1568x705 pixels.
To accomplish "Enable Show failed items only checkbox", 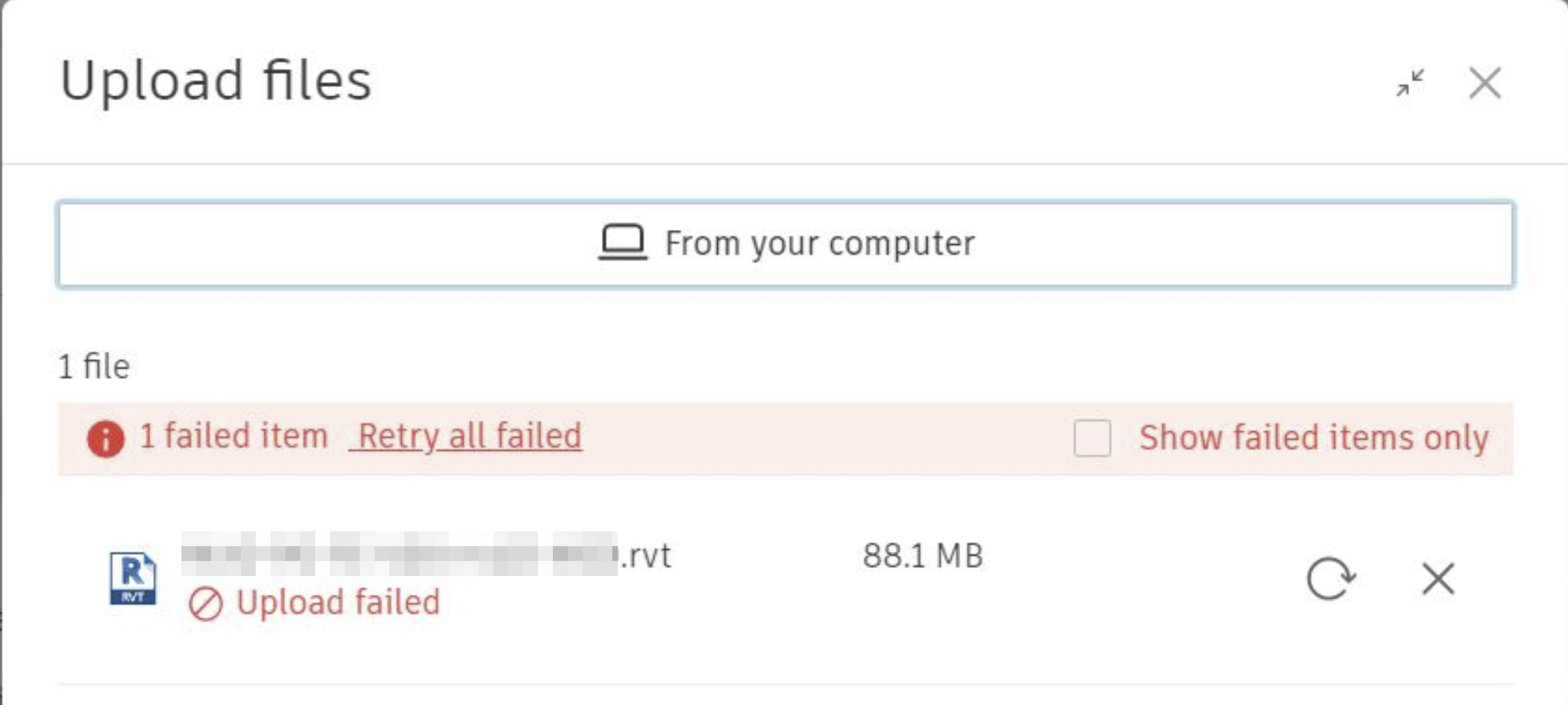I will tap(1092, 437).
